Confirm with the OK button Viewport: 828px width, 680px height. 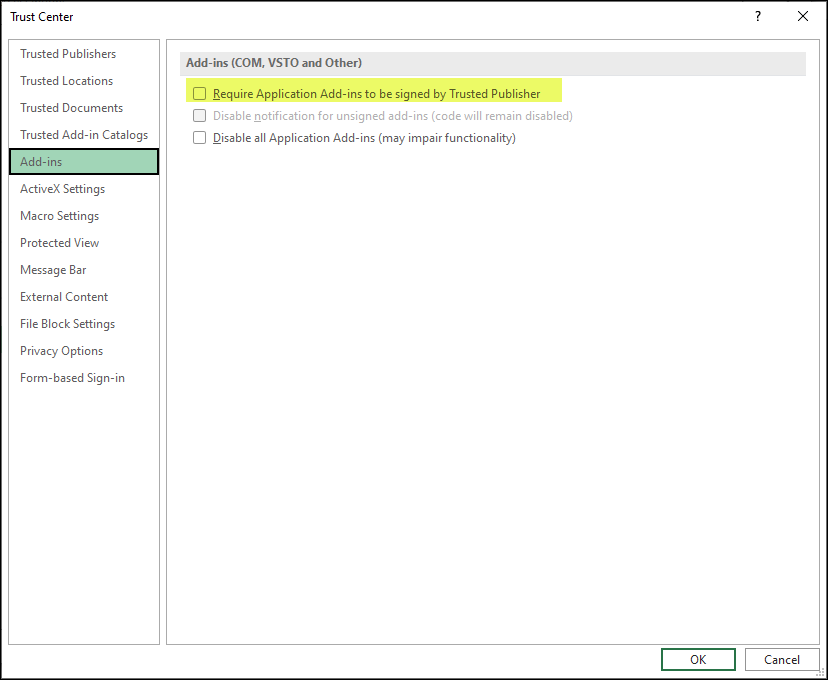click(x=698, y=659)
